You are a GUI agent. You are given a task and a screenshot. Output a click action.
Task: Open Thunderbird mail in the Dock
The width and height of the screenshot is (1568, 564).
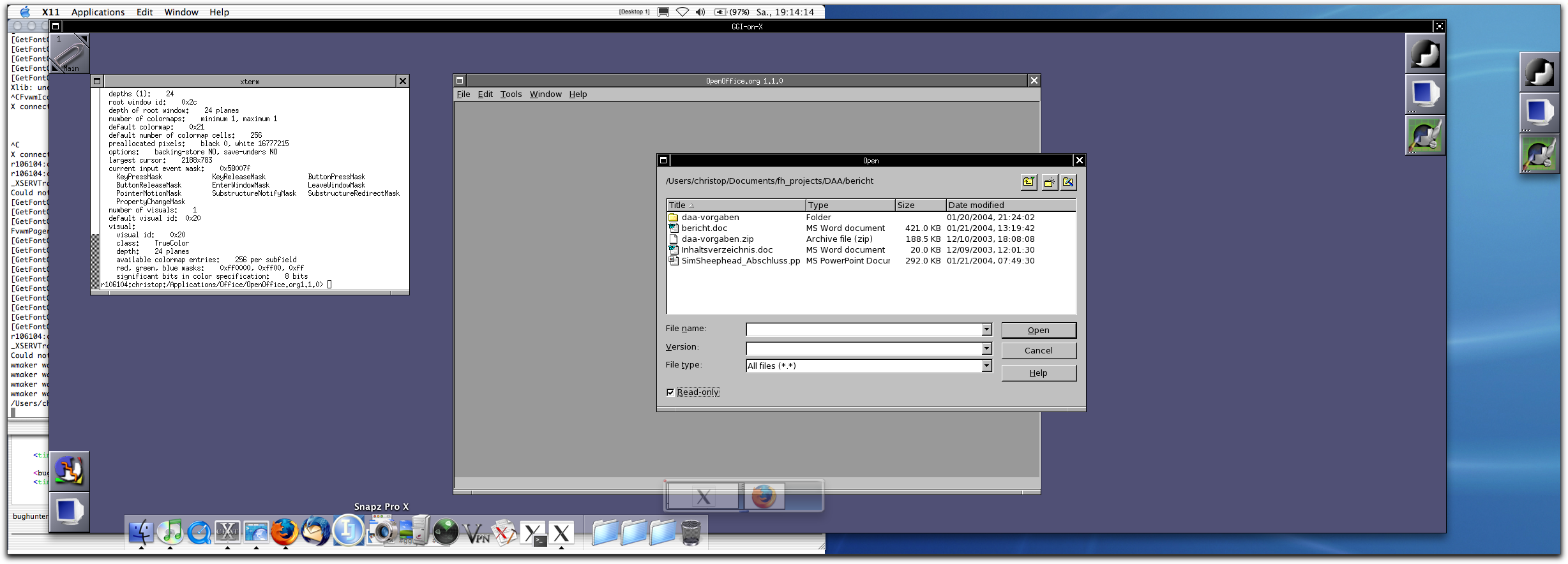(x=315, y=531)
